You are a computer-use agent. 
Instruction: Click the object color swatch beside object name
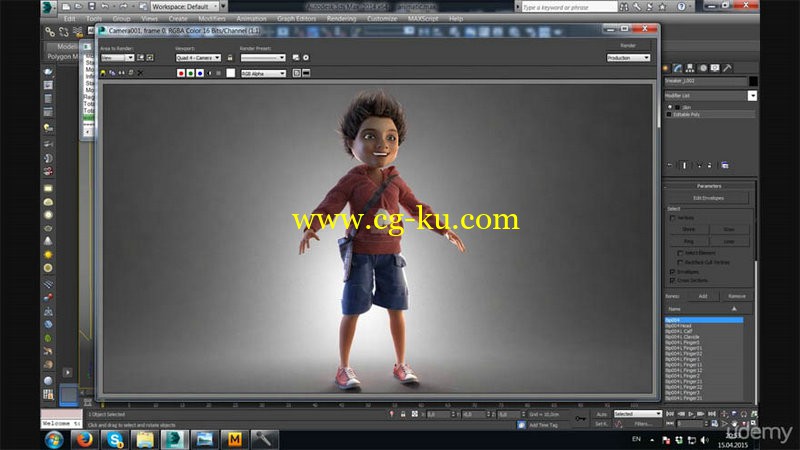753,81
